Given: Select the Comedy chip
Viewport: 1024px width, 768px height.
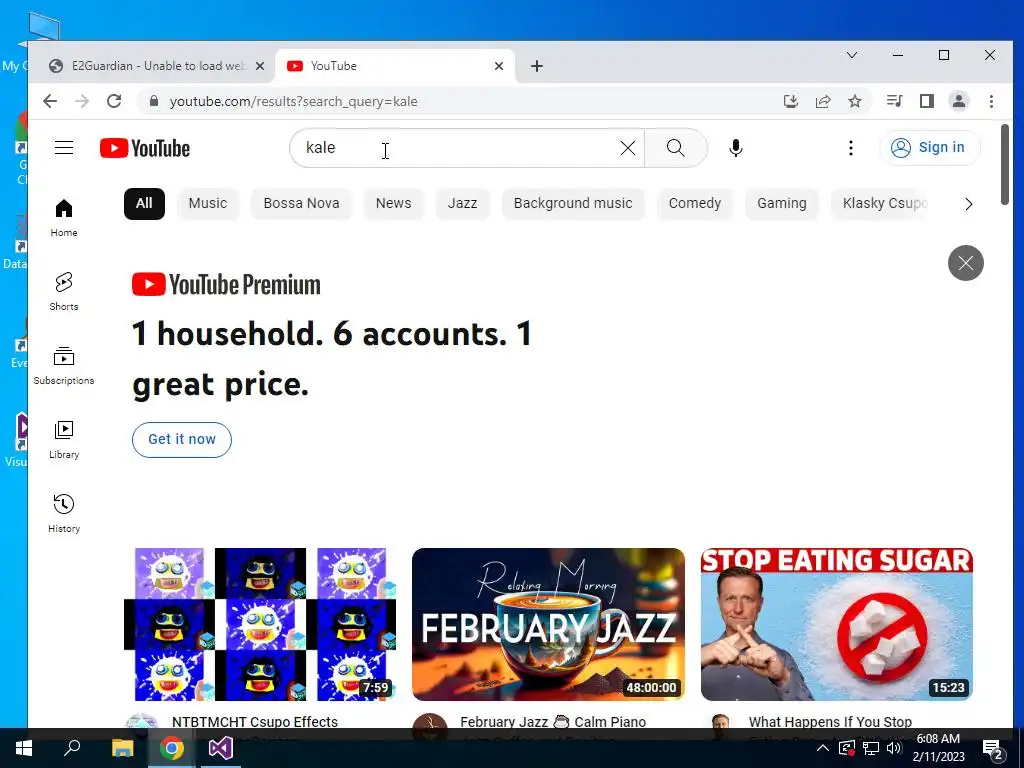Looking at the screenshot, I should click(695, 204).
